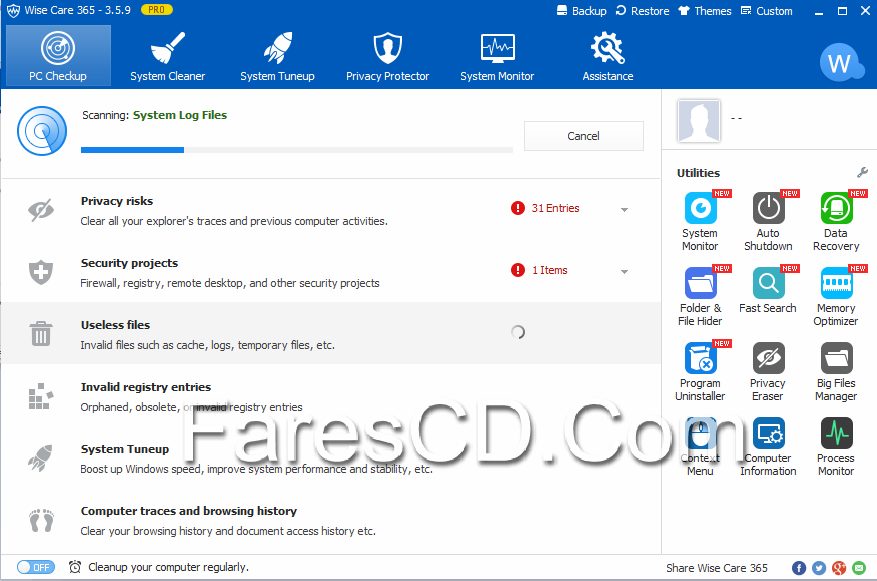The image size is (877, 581).
Task: Click the System Tuneup row rocket icon
Action: point(41,459)
